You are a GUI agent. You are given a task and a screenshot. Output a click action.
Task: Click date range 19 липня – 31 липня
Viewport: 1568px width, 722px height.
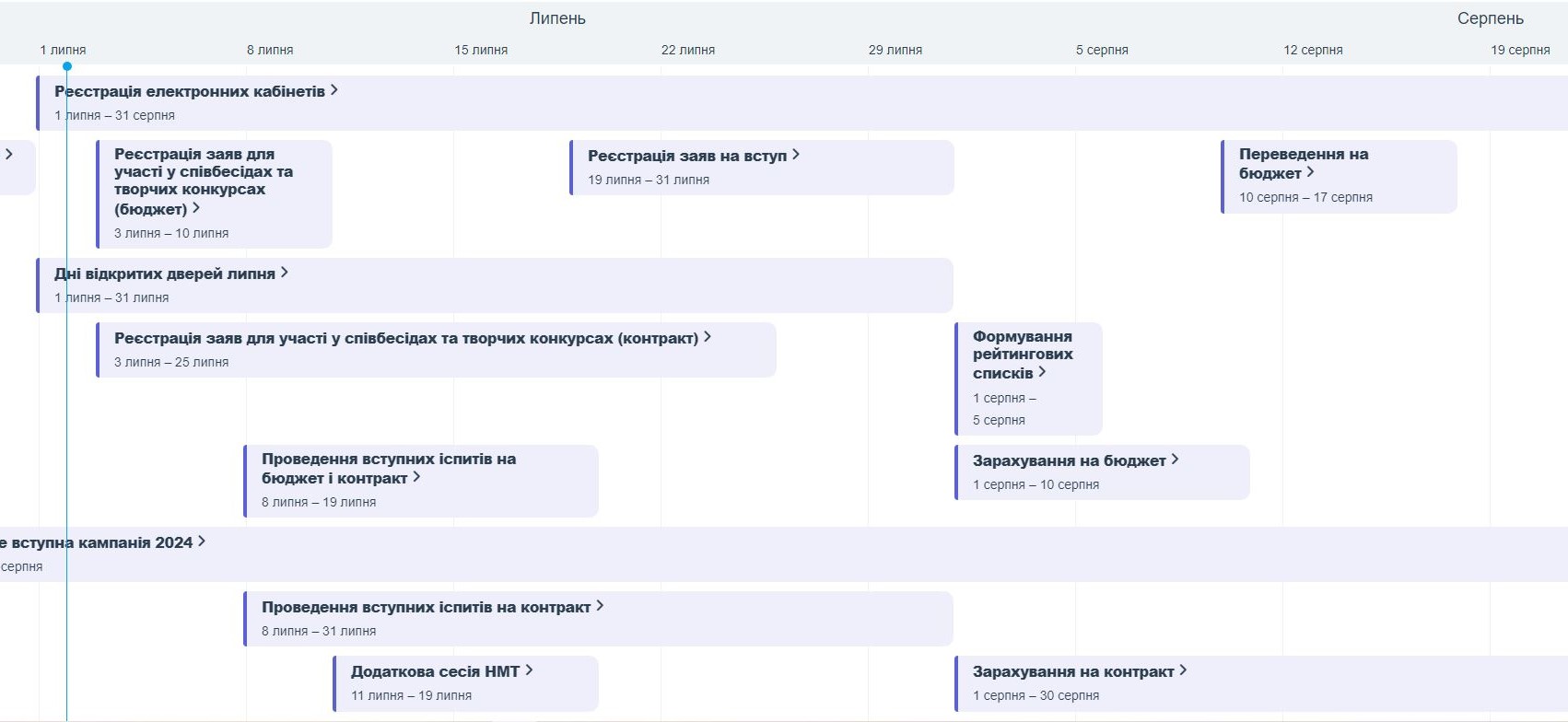pos(649,180)
